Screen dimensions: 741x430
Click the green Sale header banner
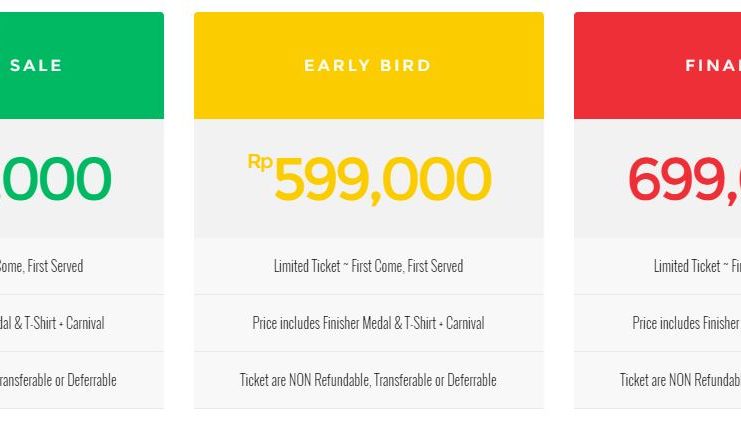(x=82, y=65)
